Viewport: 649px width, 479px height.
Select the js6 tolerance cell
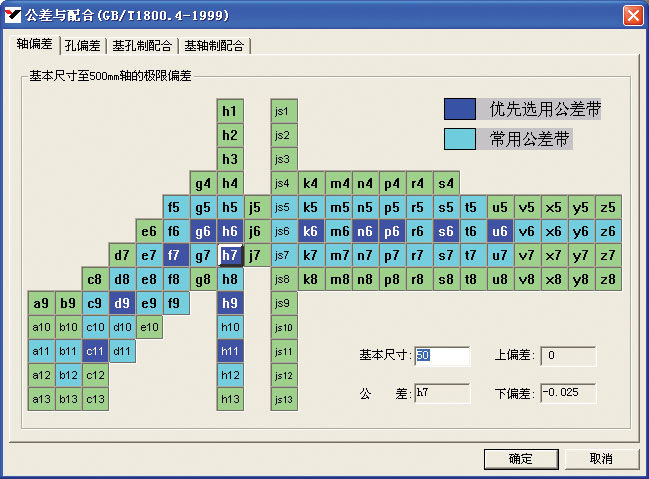click(282, 231)
